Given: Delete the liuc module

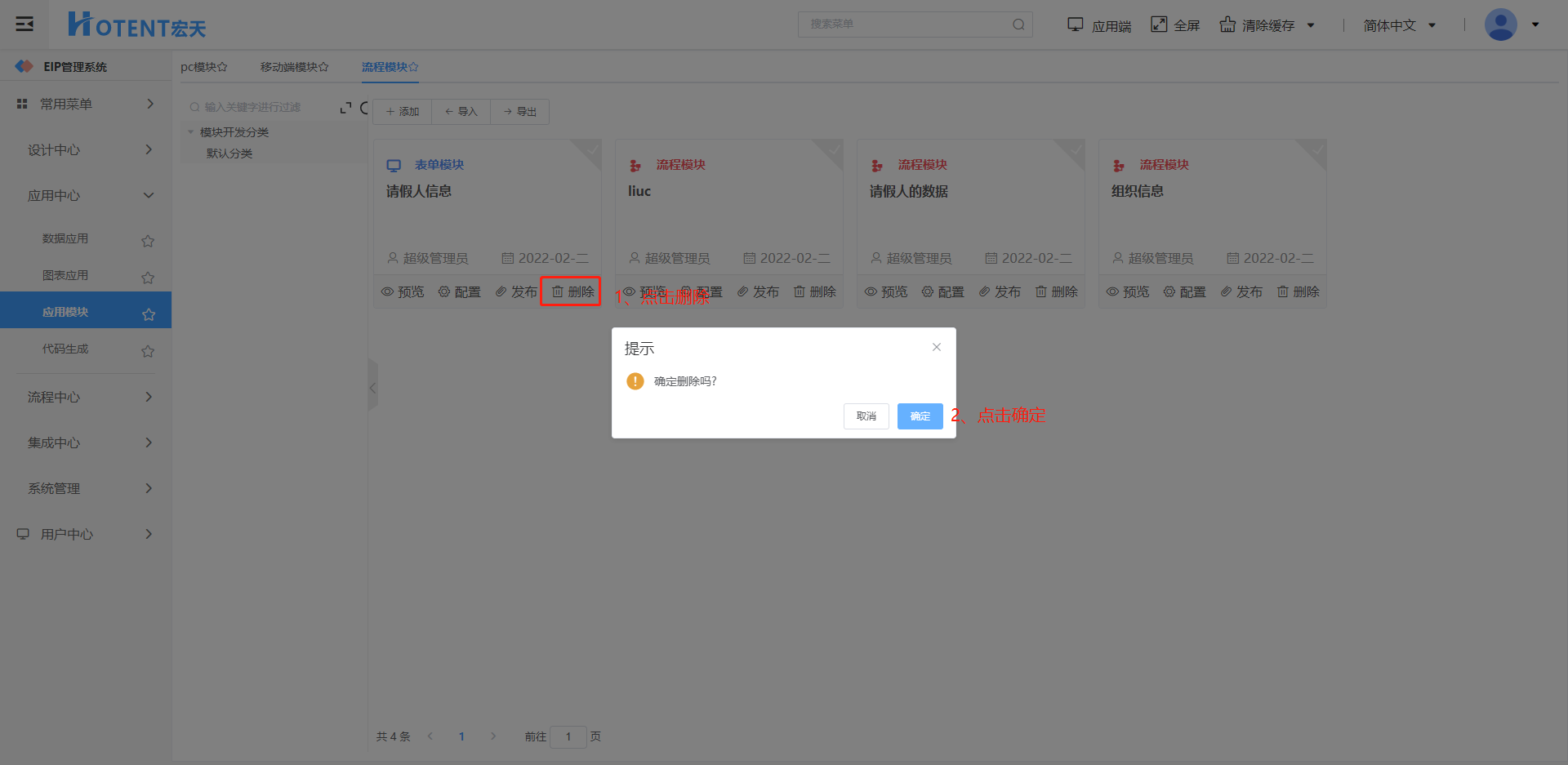Looking at the screenshot, I should coord(814,291).
